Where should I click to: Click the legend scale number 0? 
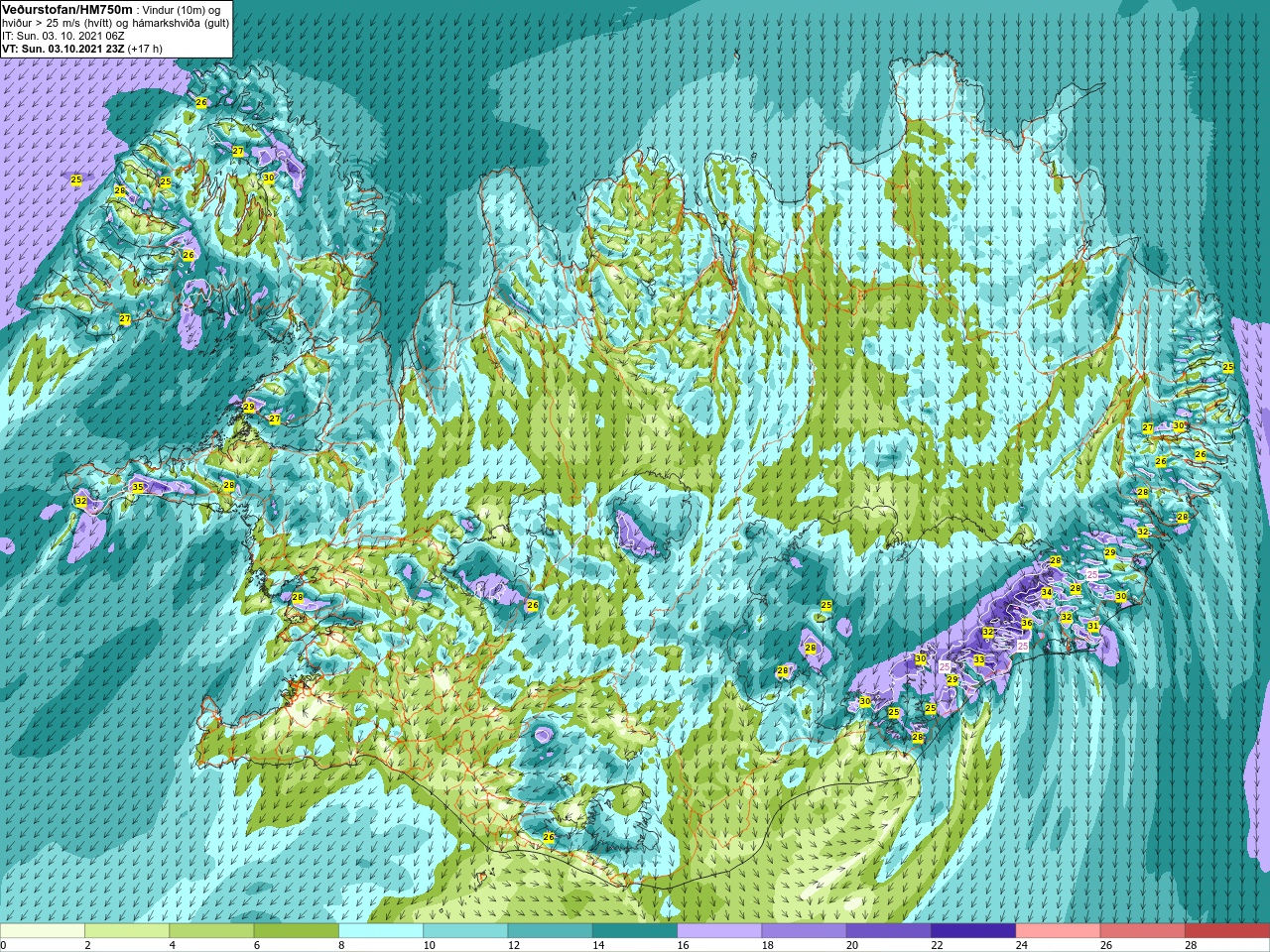4,945
